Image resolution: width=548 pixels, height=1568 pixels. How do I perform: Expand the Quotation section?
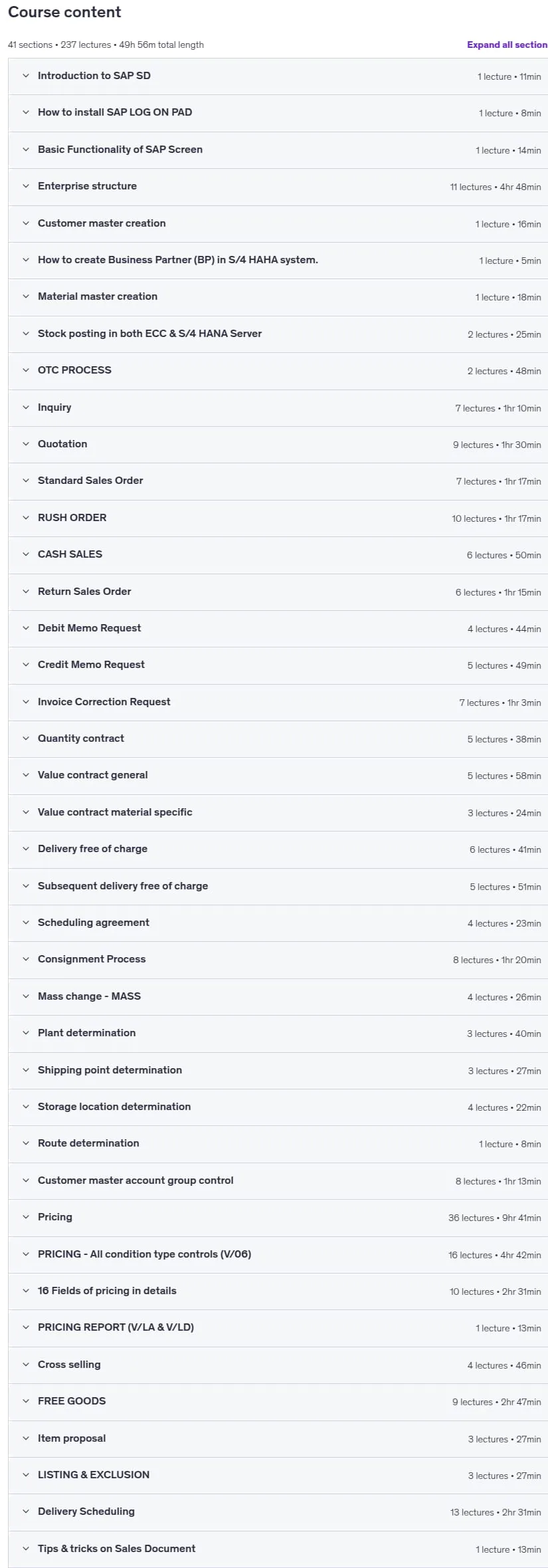(x=278, y=444)
